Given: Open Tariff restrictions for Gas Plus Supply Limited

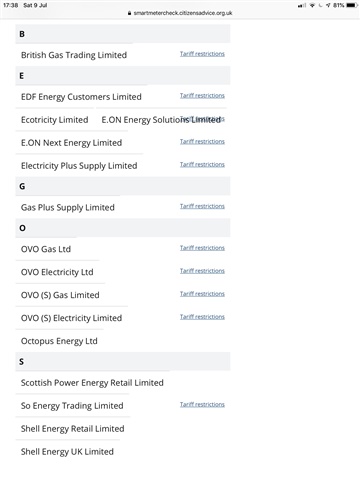Looking at the screenshot, I should point(202,206).
